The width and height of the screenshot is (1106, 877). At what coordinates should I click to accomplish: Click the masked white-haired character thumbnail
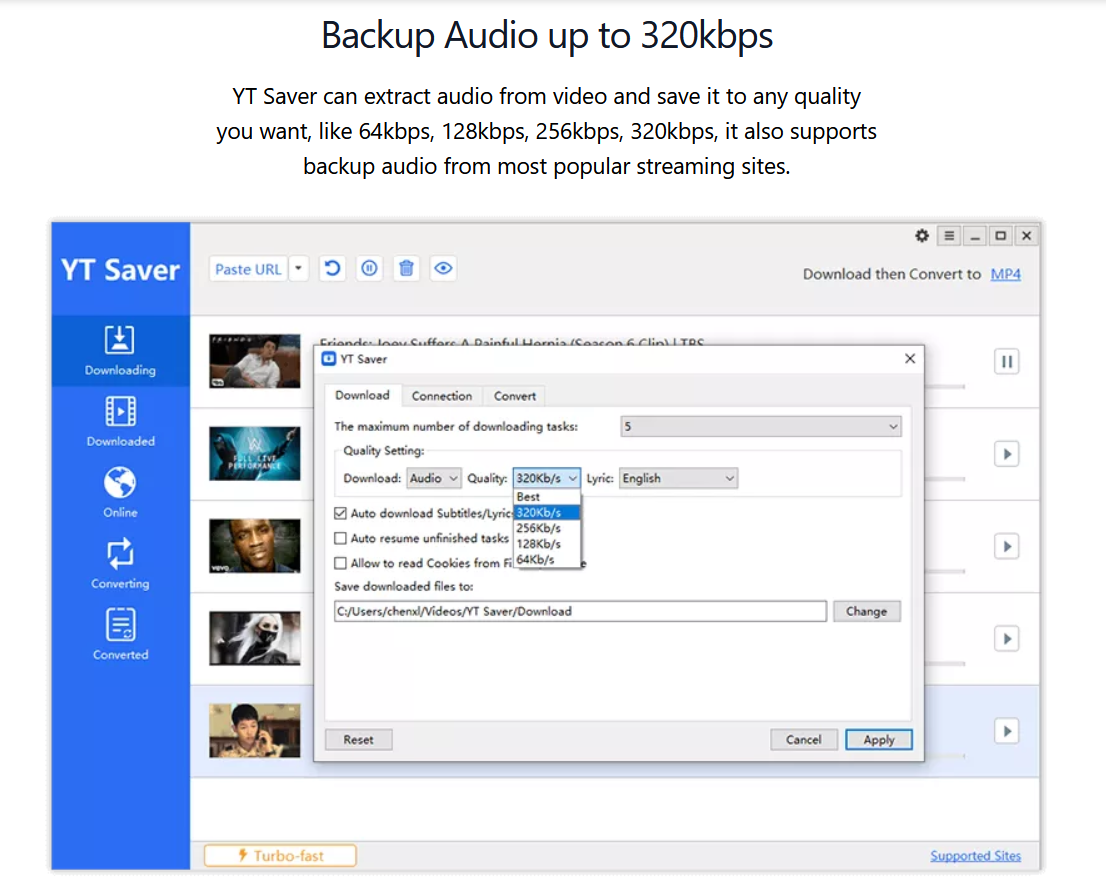click(x=255, y=639)
